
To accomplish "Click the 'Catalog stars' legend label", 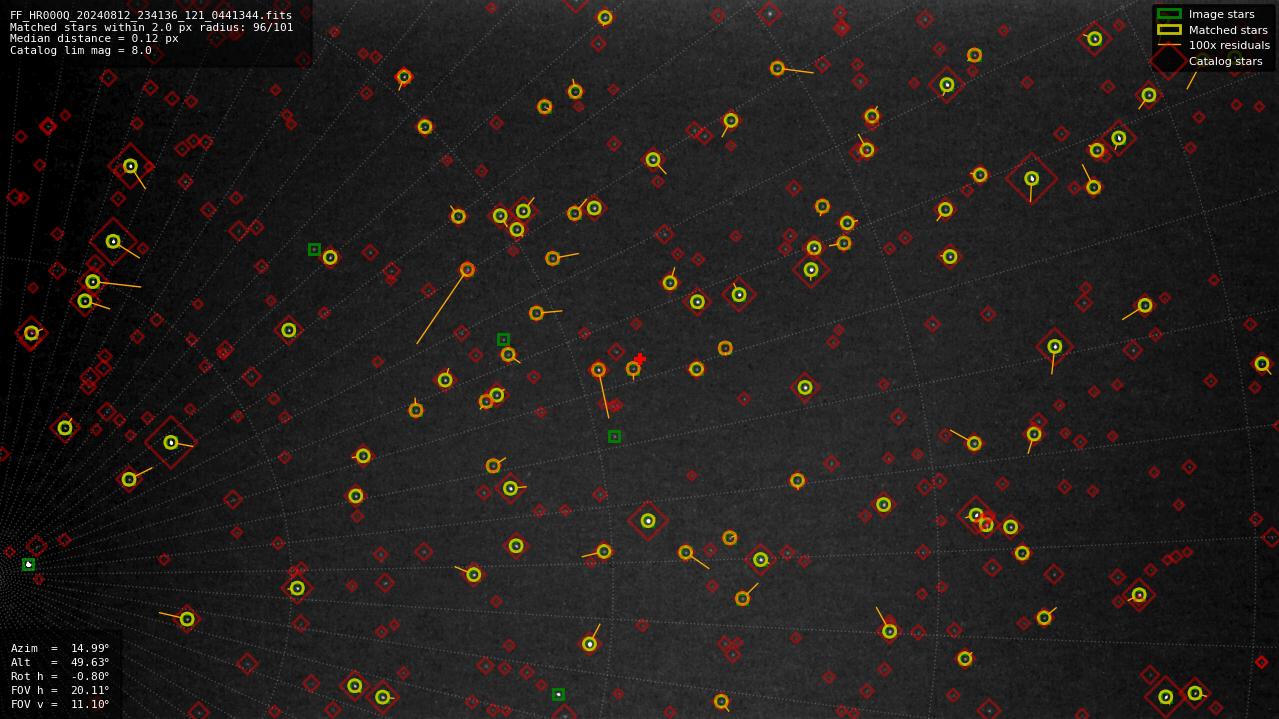I will point(1225,61).
